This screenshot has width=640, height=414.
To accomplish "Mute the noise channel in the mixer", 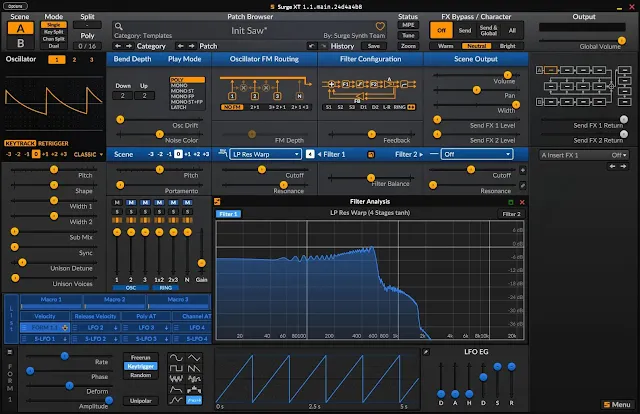I will click(x=187, y=203).
